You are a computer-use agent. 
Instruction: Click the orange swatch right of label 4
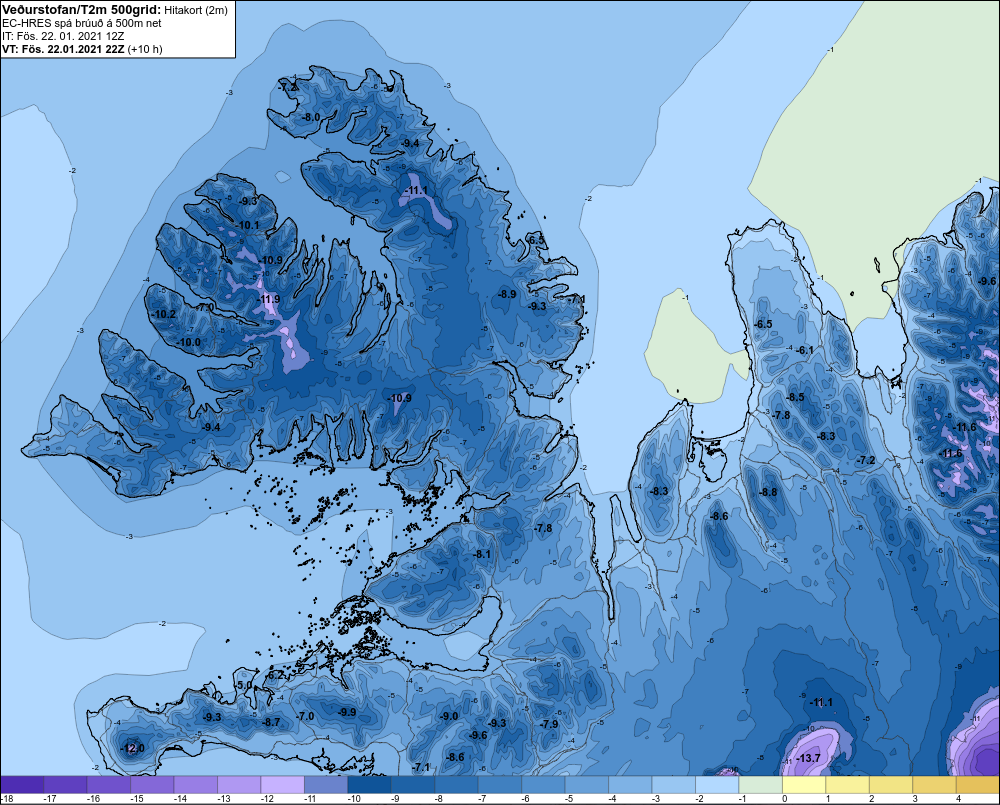[978, 785]
